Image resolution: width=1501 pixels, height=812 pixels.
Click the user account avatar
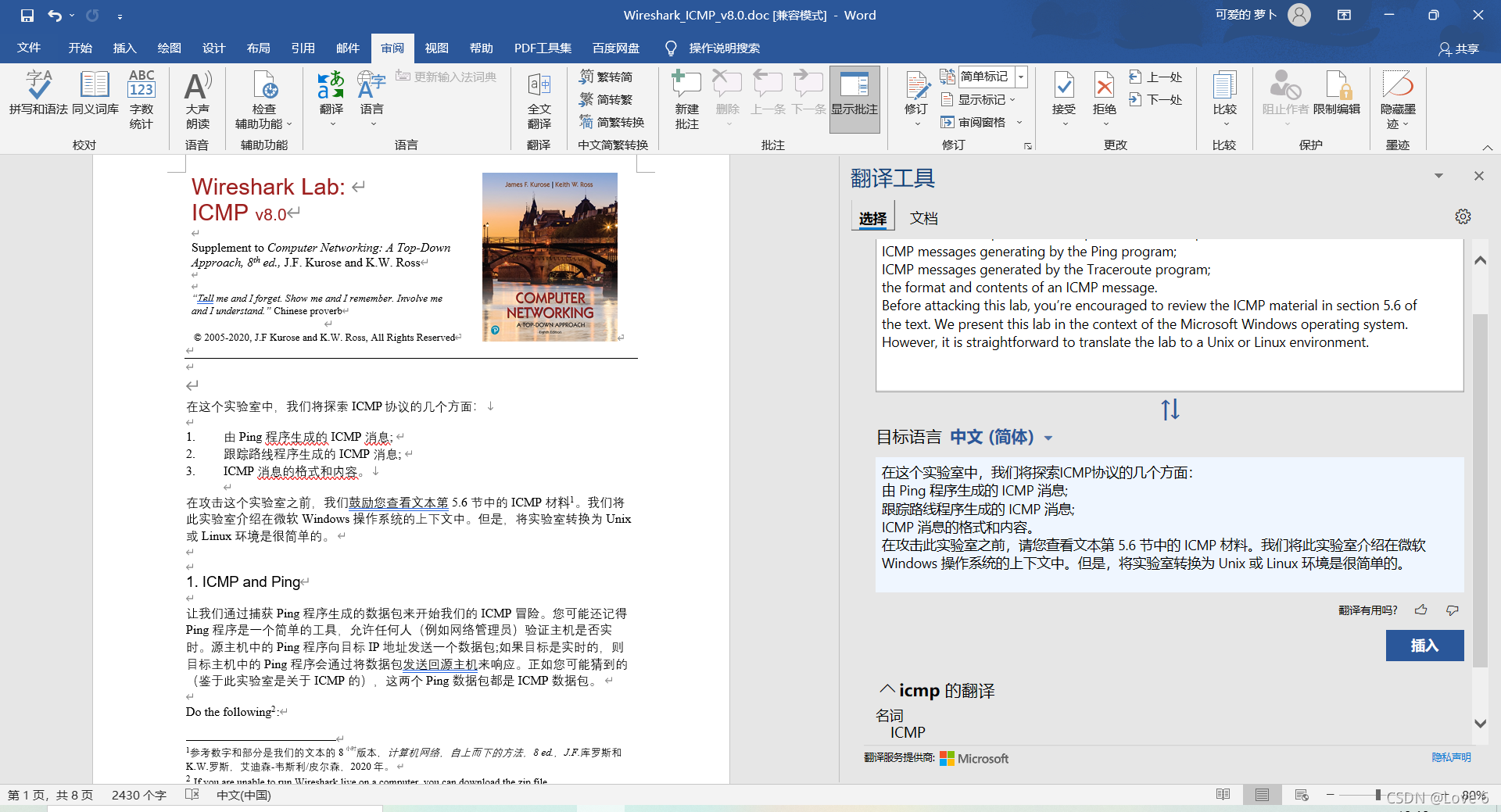click(x=1299, y=15)
